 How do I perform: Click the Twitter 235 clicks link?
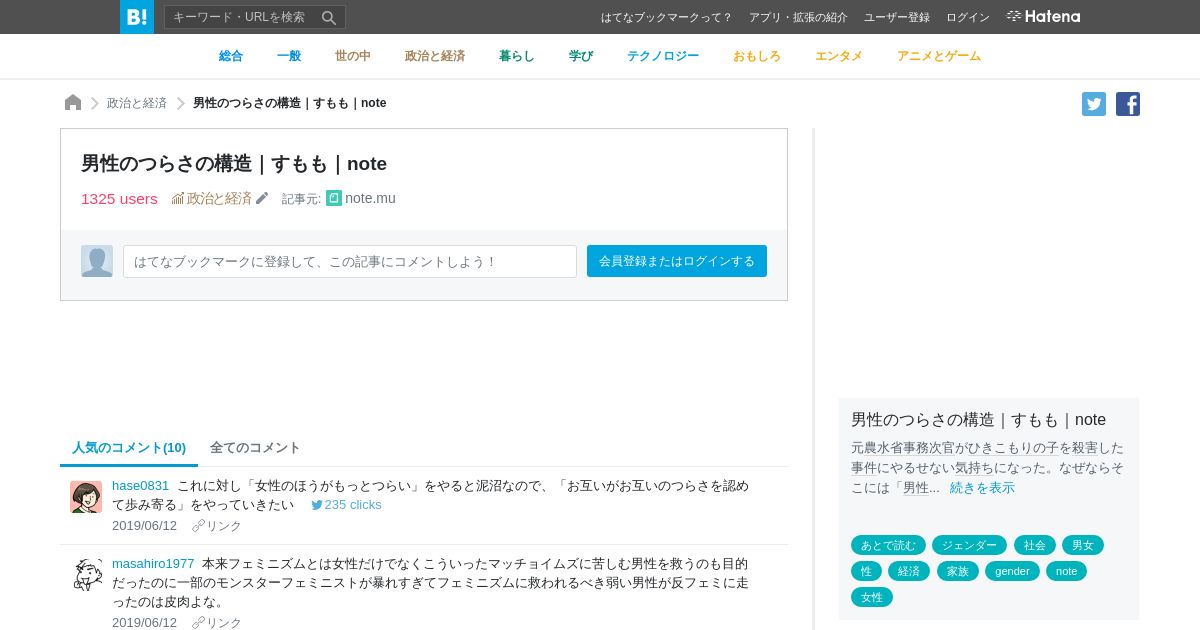point(346,505)
